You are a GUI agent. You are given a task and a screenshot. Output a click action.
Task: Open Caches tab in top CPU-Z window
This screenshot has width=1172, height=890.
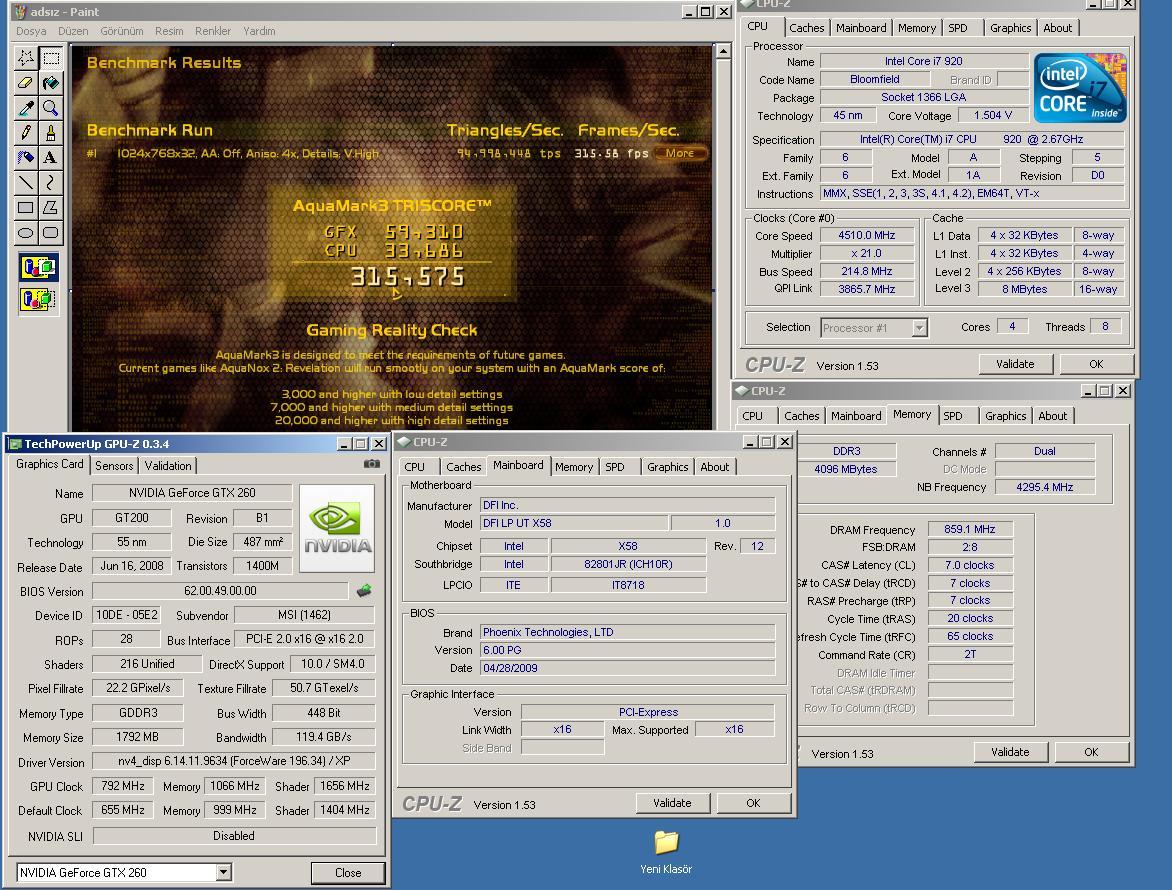(806, 28)
